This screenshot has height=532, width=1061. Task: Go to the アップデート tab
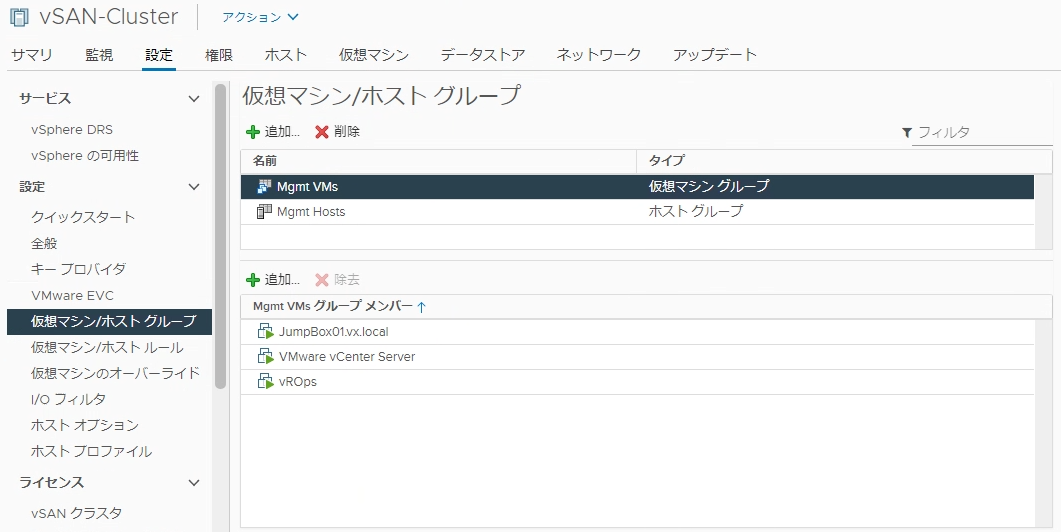click(x=715, y=55)
